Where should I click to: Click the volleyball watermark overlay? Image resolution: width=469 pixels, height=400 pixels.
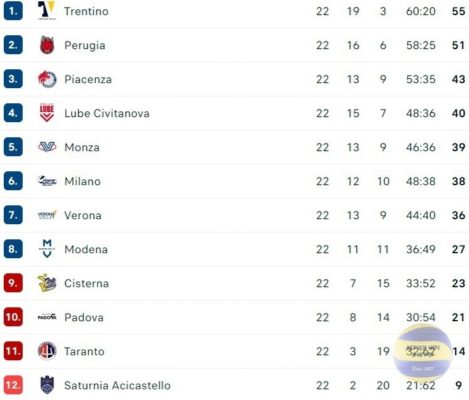click(422, 353)
